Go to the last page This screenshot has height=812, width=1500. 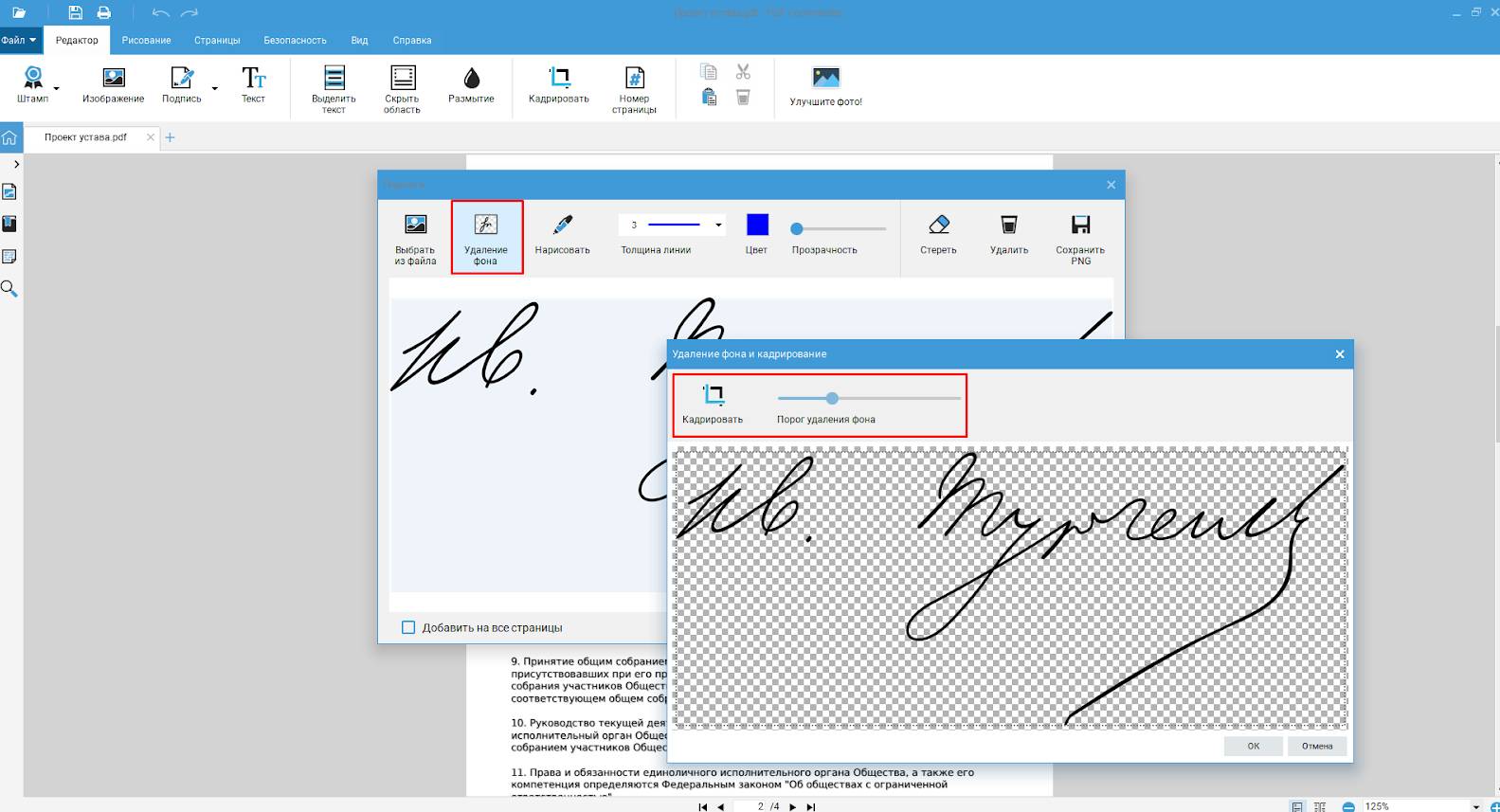coord(810,806)
